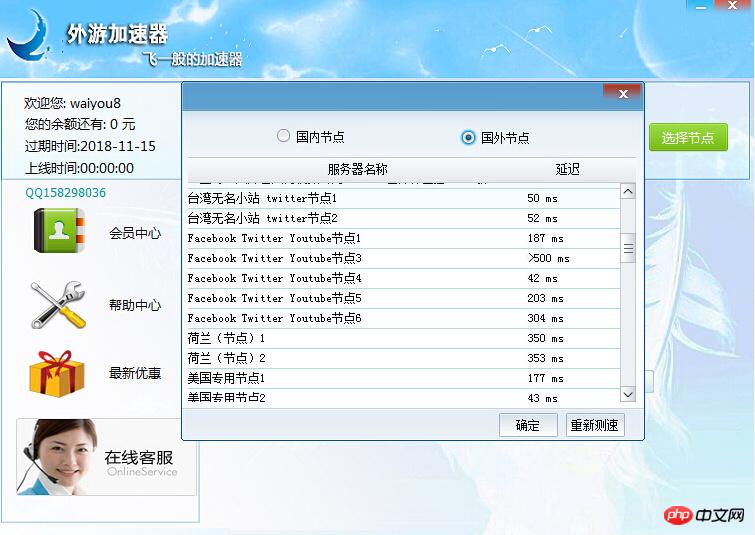Screen dimensions: 755x535
Task: Click the scroll up arrow of node list
Action: 627,192
